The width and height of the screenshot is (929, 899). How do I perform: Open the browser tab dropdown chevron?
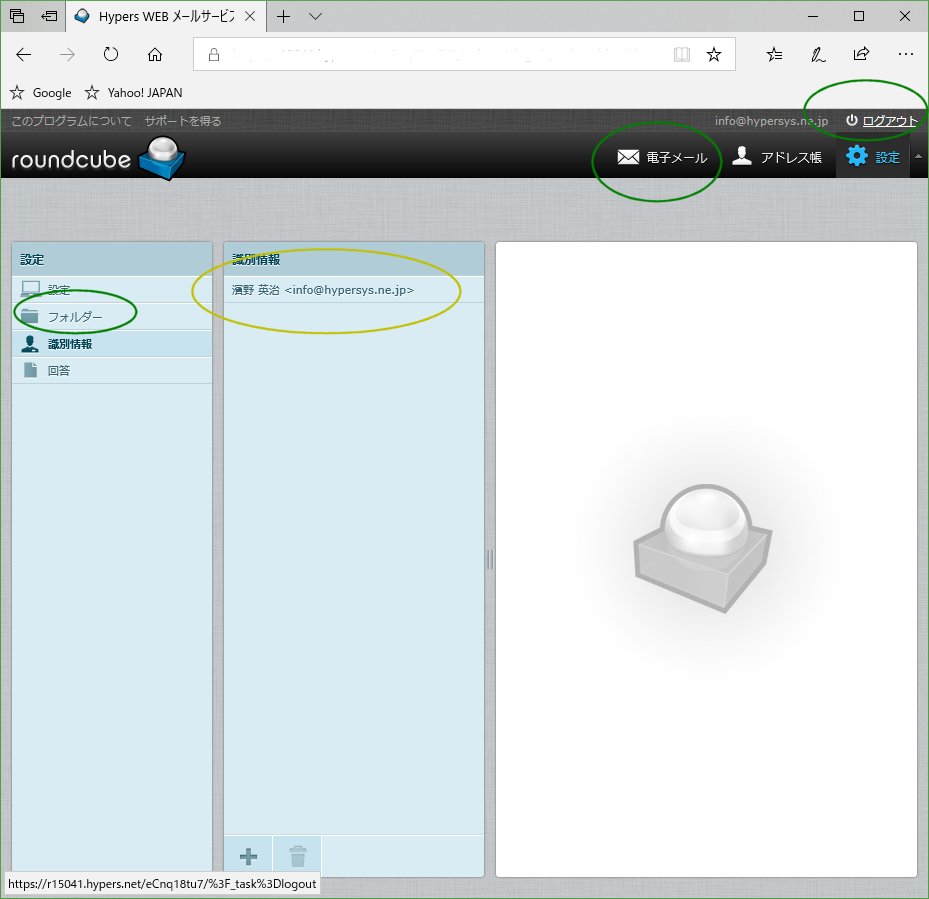(x=316, y=17)
